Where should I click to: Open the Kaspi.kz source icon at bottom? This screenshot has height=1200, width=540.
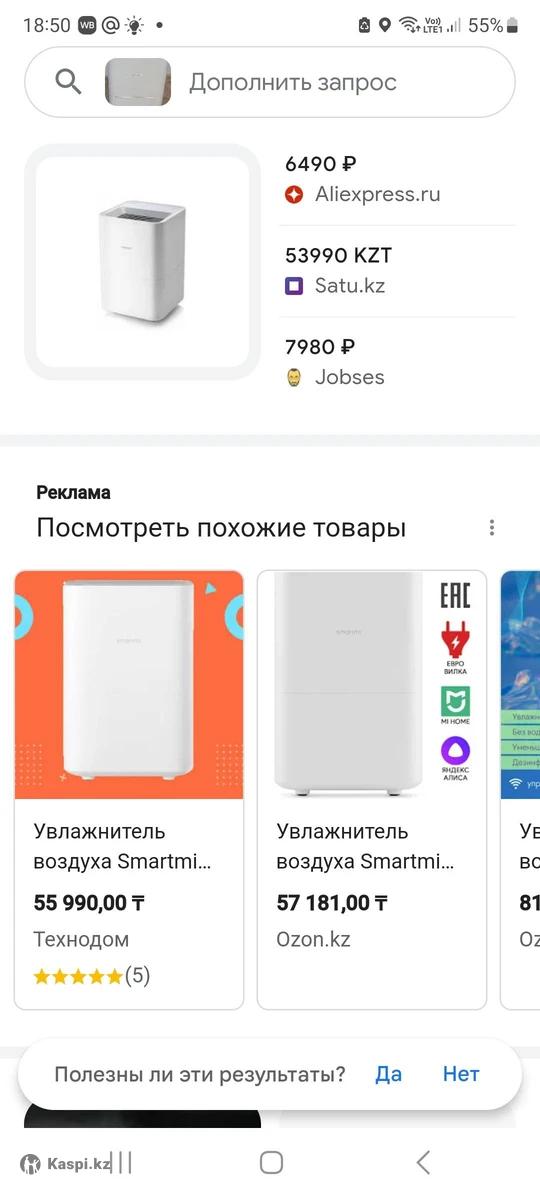tap(31, 1163)
